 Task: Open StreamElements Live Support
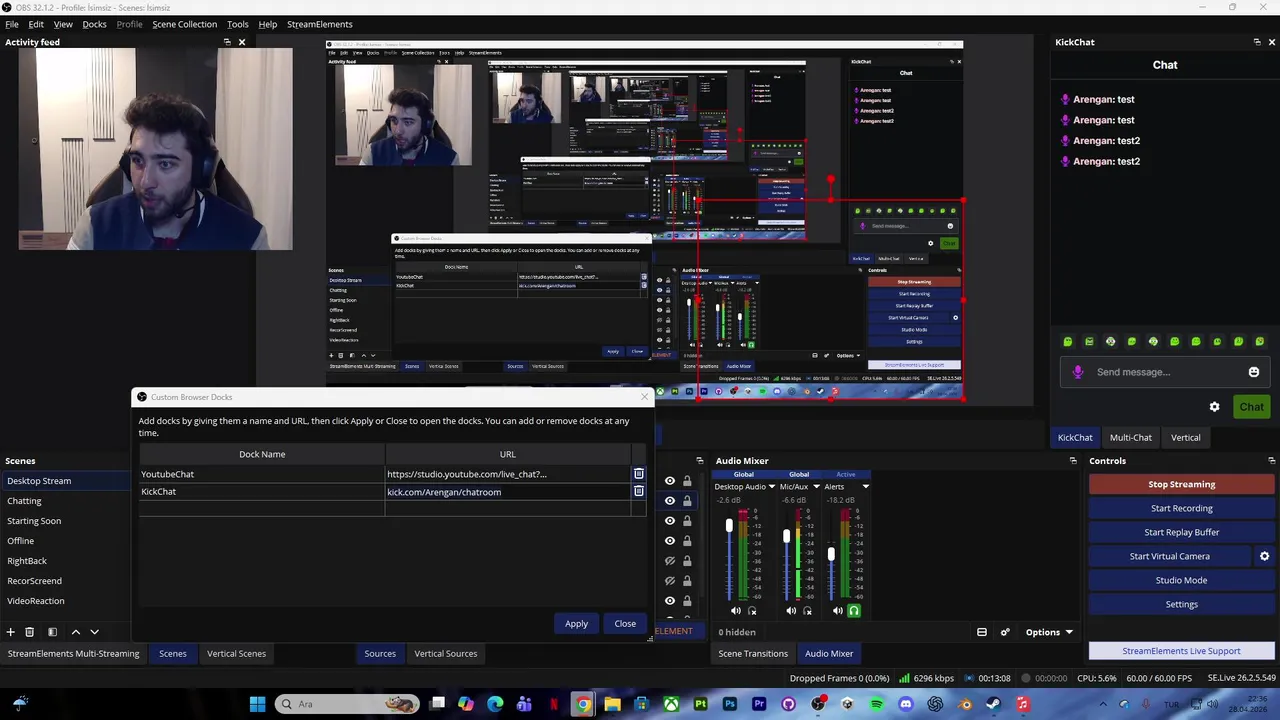[x=1181, y=651]
